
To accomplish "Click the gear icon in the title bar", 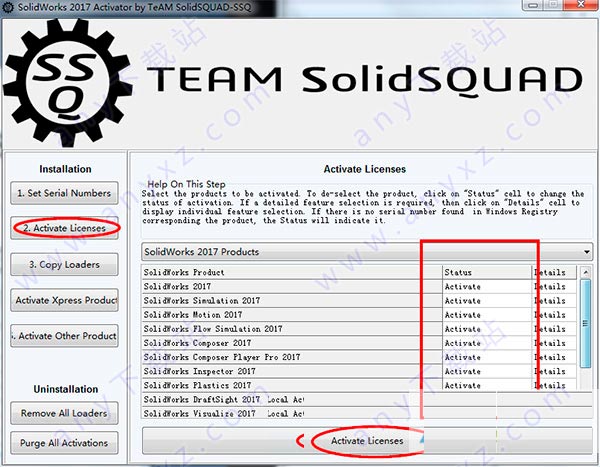I will coord(8,7).
